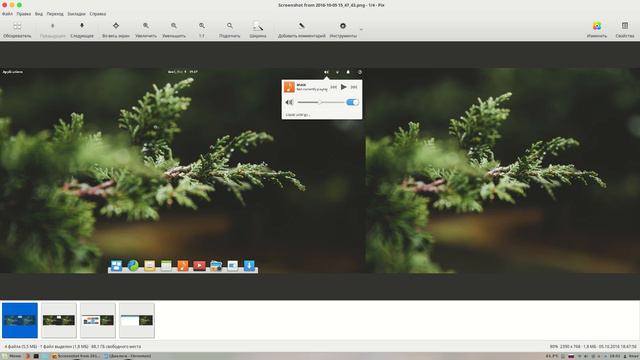Switch to the second taskbar window entry
This screenshot has height=360, width=640.
click(x=127, y=356)
